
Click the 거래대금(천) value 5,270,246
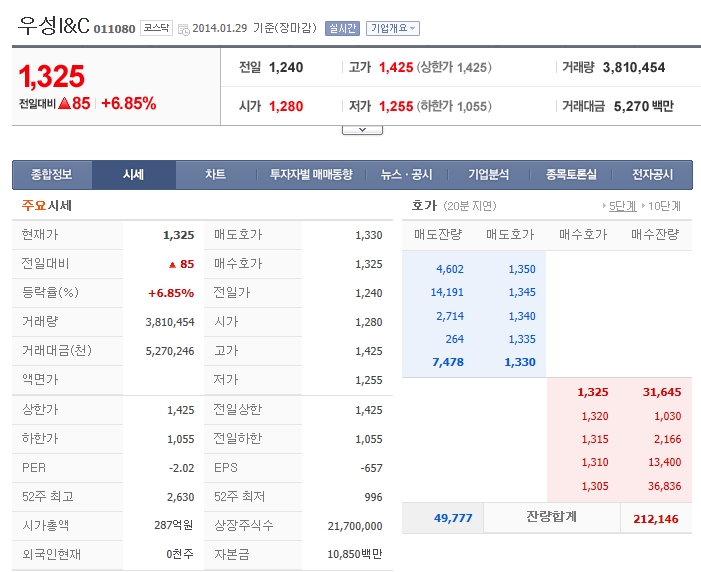170,351
